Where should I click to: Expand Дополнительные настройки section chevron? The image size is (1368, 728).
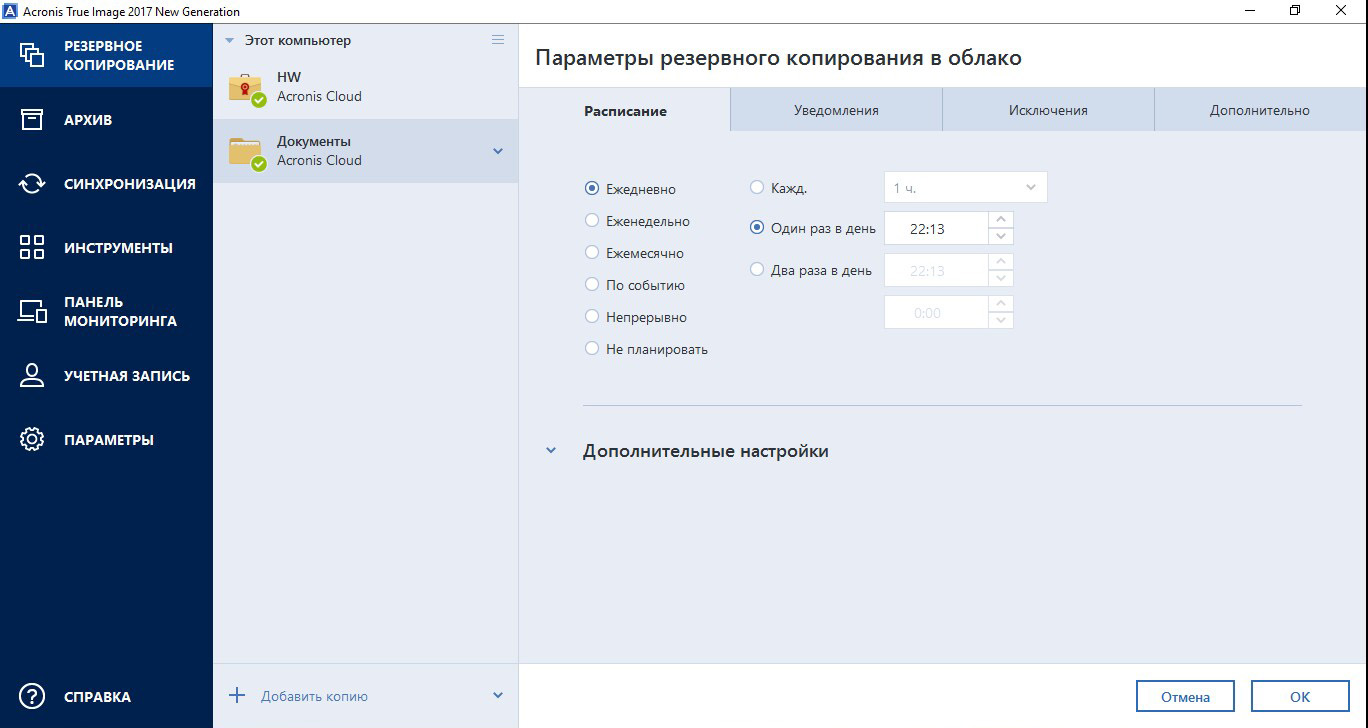tap(550, 451)
